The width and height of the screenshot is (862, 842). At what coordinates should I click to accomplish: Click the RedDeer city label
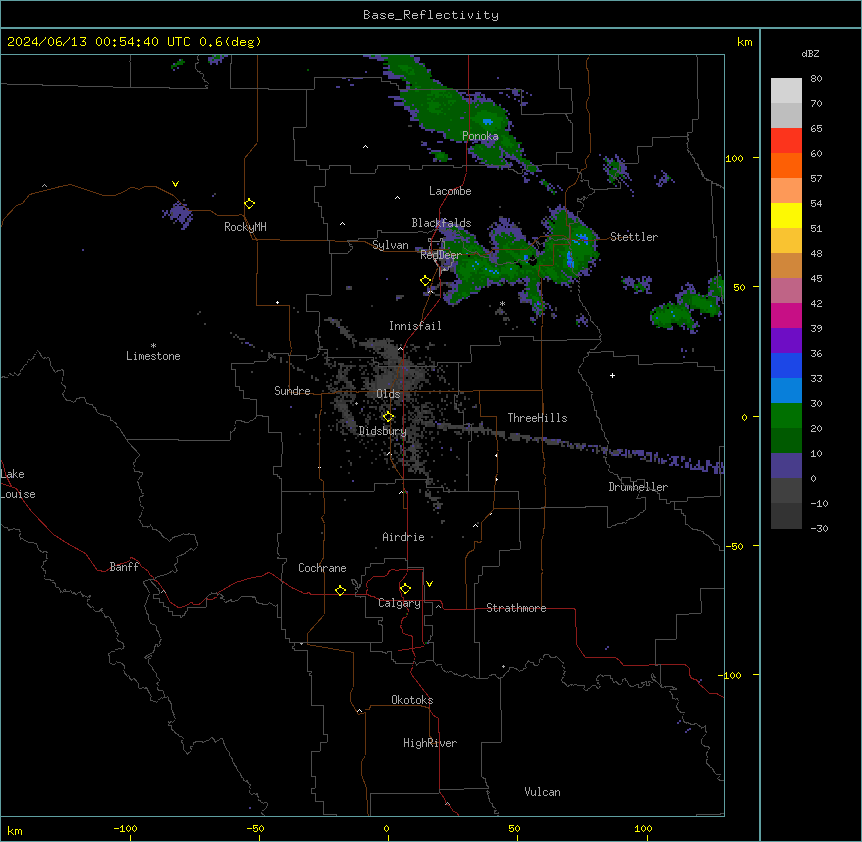pyautogui.click(x=441, y=254)
